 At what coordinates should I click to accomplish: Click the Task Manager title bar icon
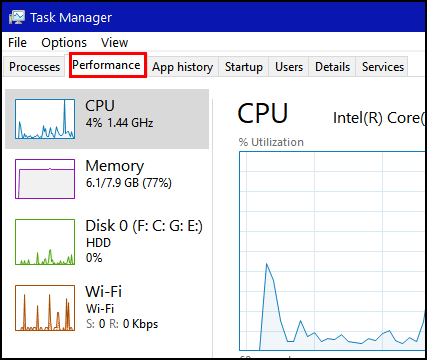tap(17, 17)
